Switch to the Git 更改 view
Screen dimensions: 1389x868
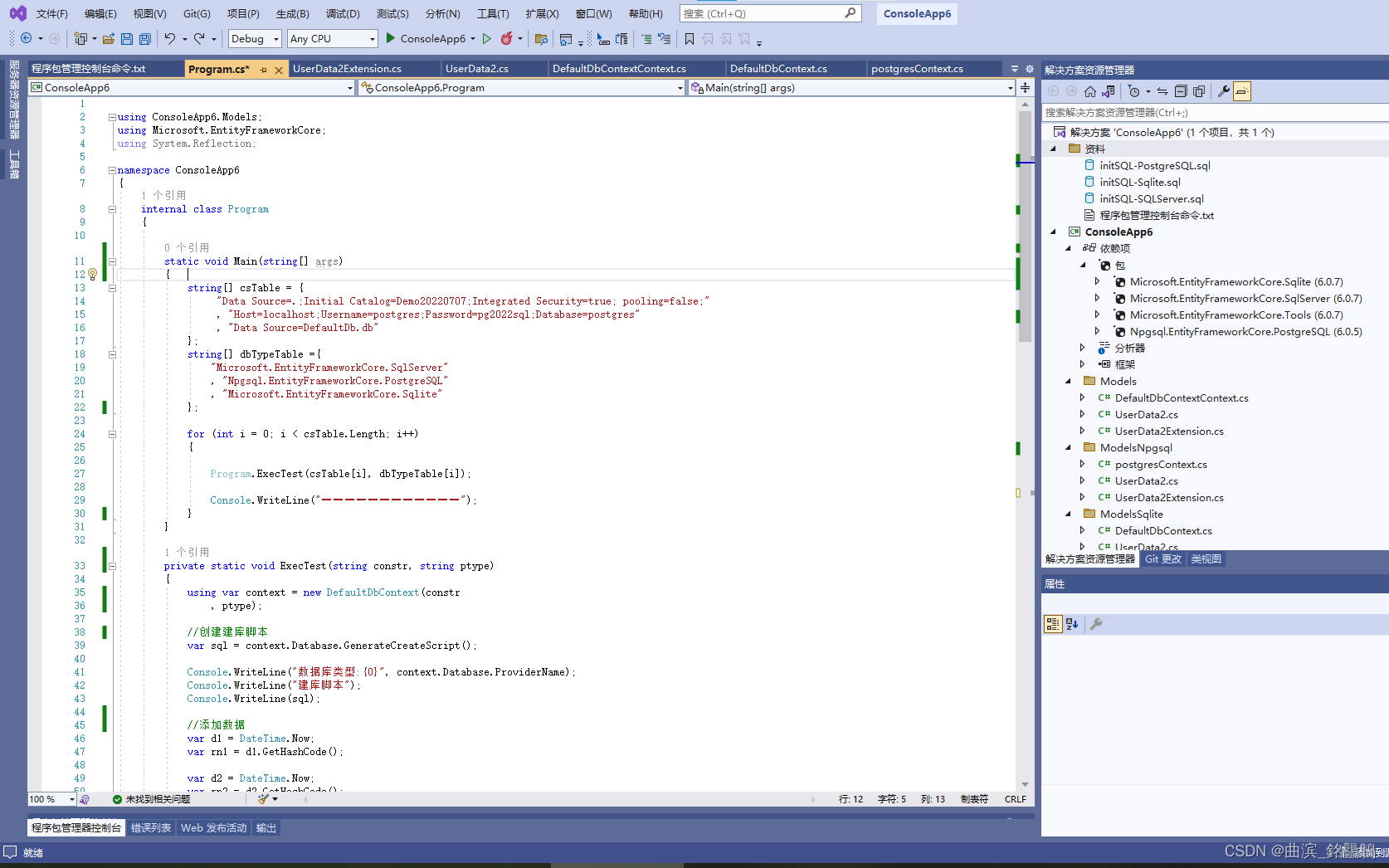(1162, 558)
